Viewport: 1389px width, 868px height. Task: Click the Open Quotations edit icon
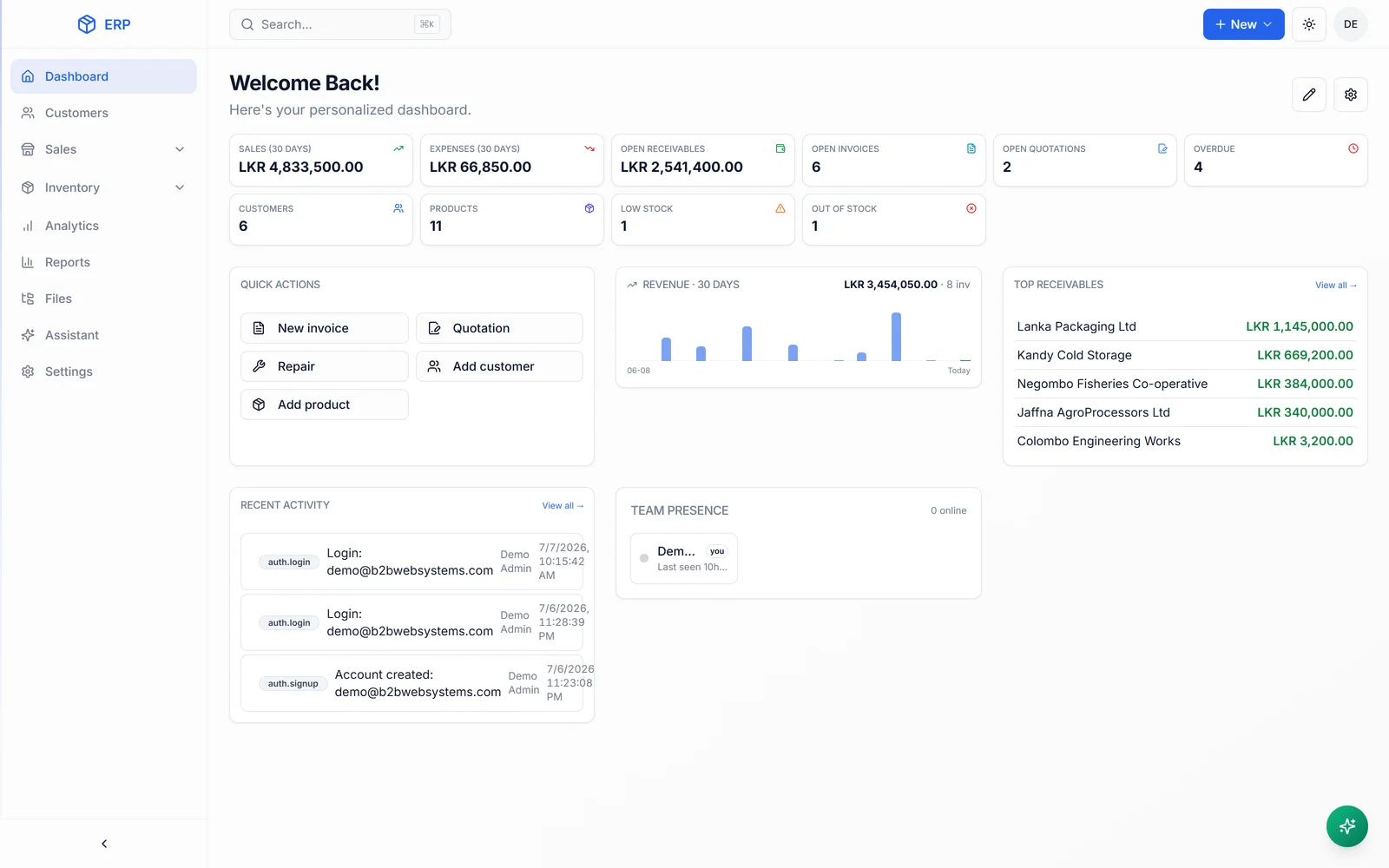click(x=1162, y=148)
